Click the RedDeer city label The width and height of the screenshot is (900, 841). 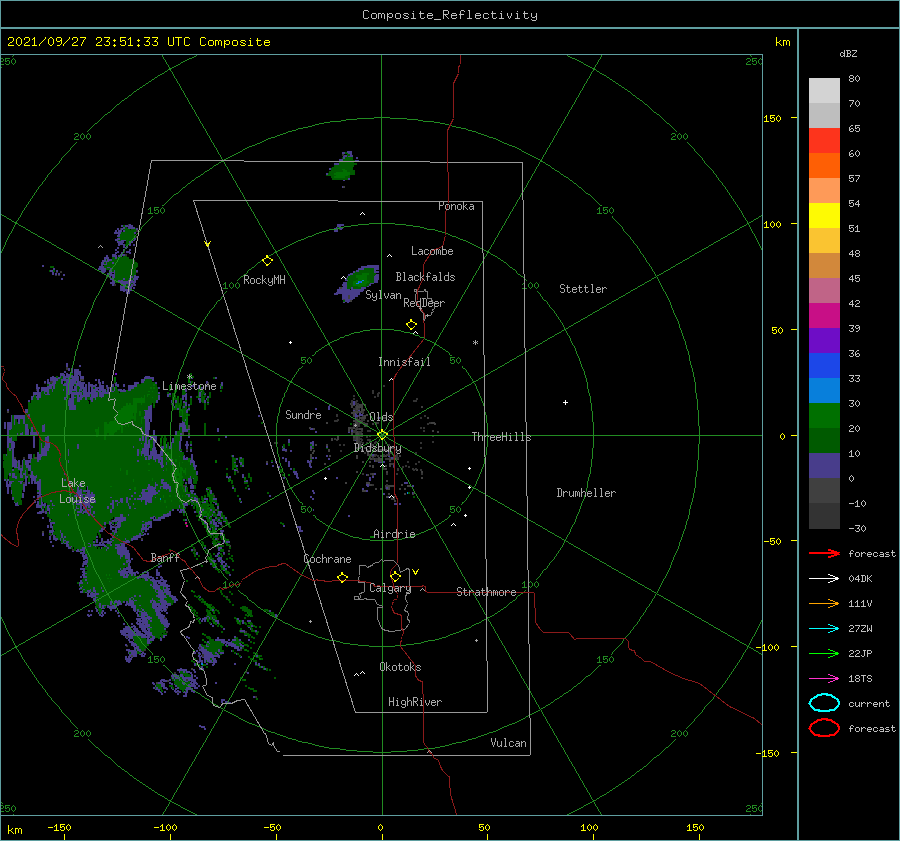(424, 303)
